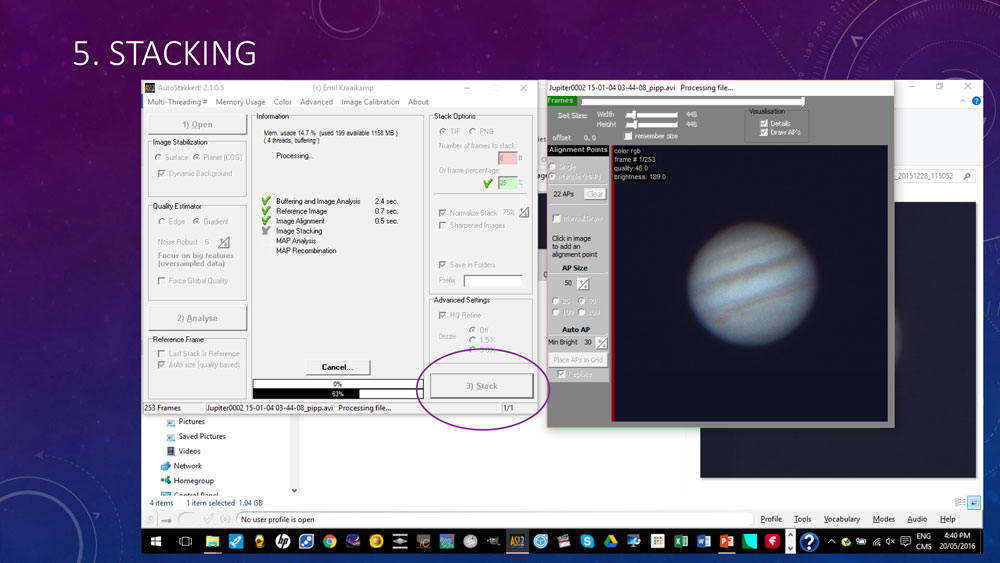Switch Explorer to large icons view
Screen dimensions: 1000x563
coord(974,502)
